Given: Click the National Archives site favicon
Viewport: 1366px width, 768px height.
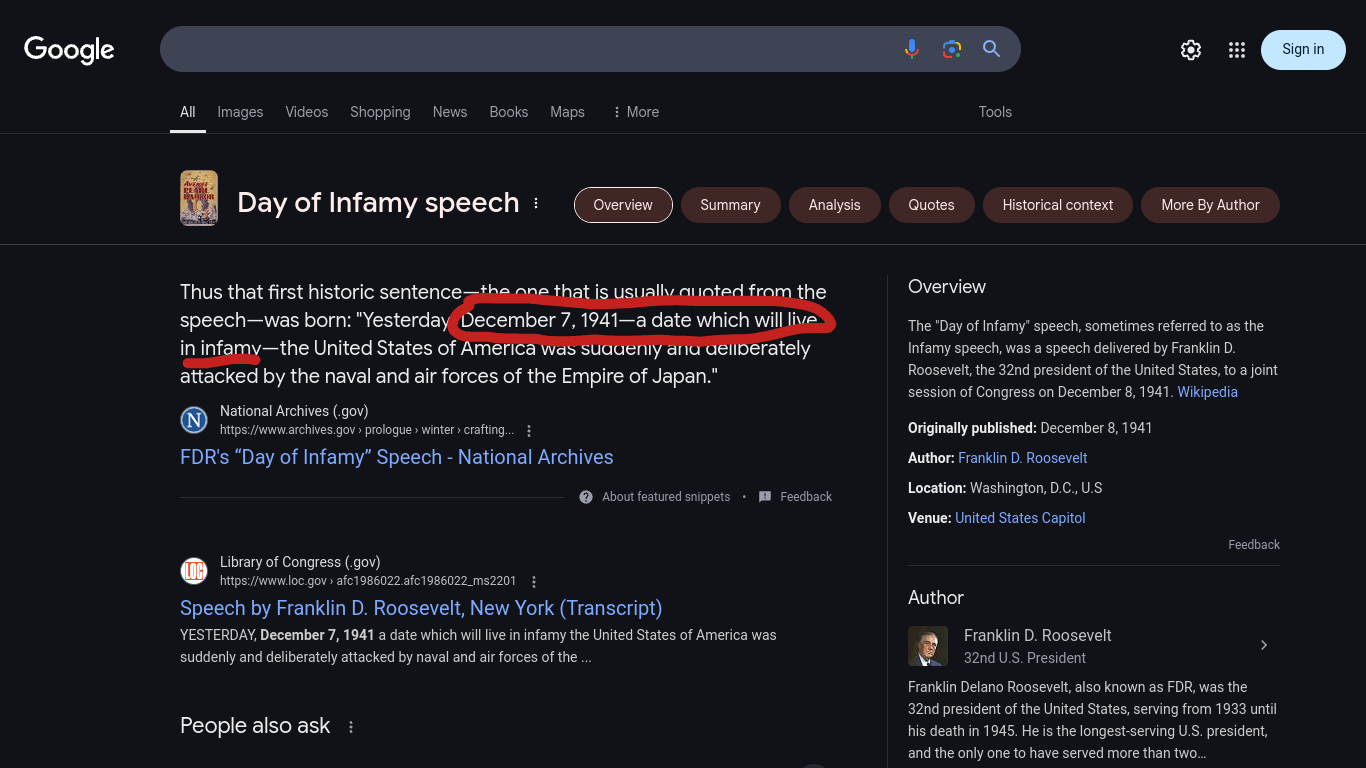Looking at the screenshot, I should pos(194,420).
